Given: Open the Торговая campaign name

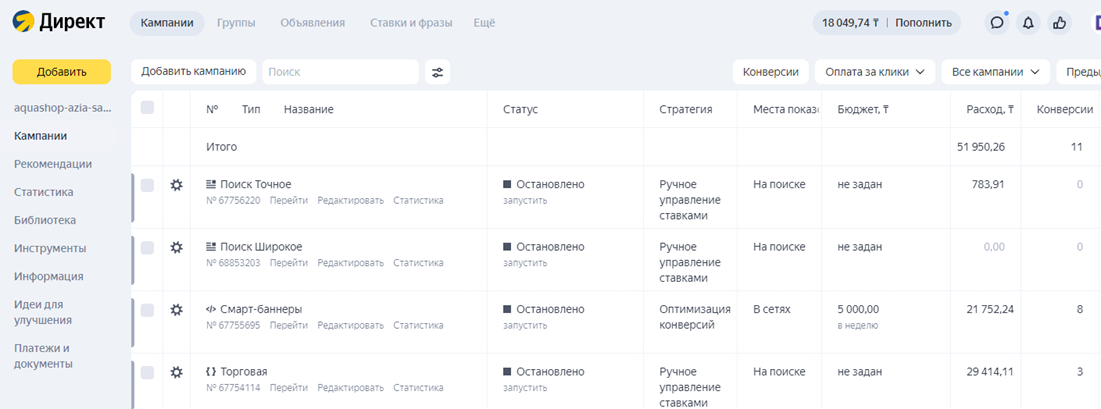Looking at the screenshot, I should point(244,372).
